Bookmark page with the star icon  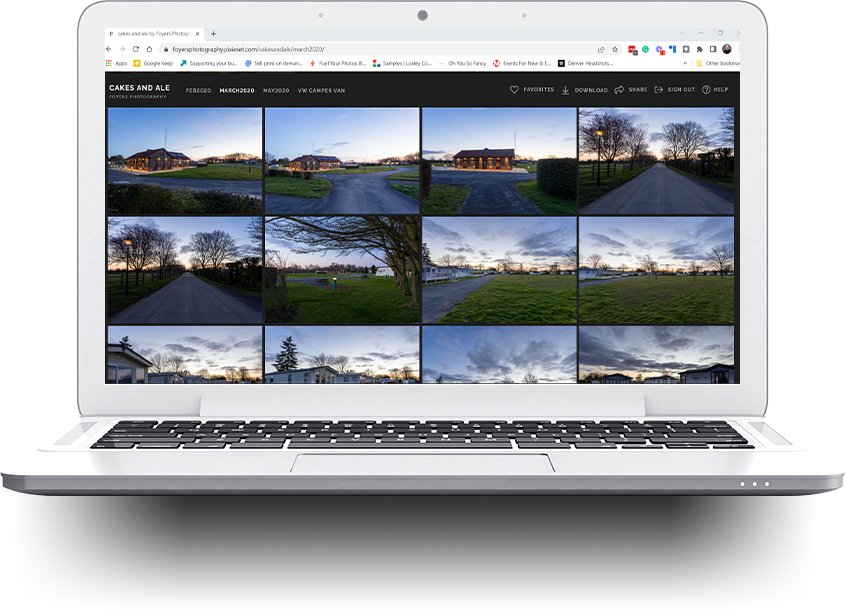pyautogui.click(x=615, y=49)
